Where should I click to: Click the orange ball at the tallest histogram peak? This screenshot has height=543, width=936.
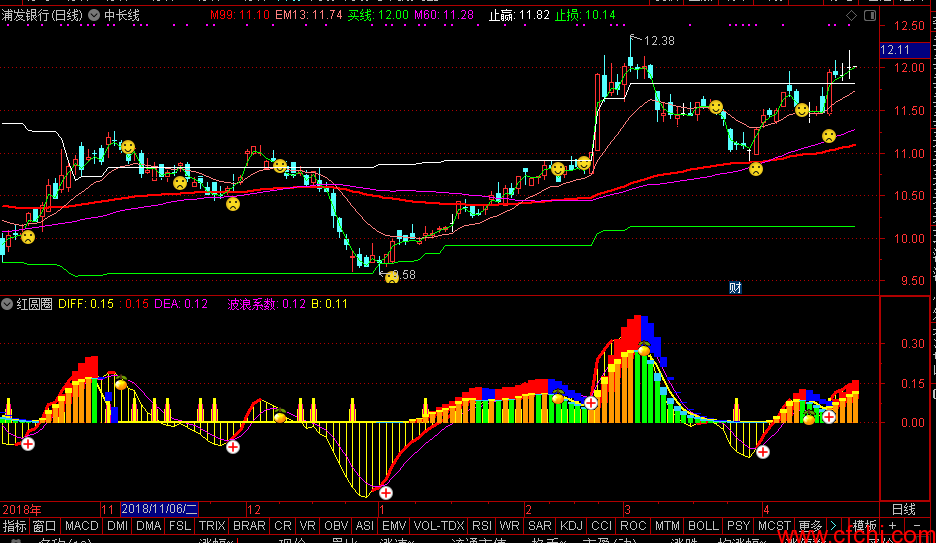[644, 350]
